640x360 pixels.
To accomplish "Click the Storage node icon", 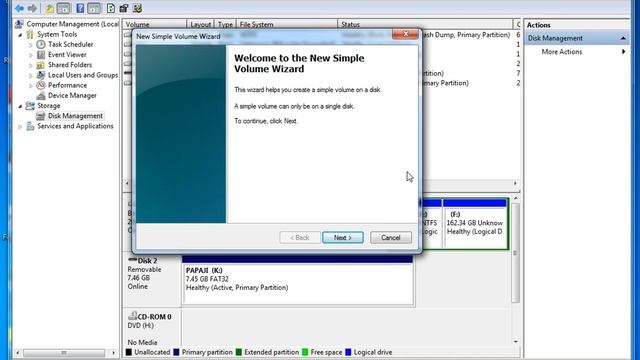I will pos(30,106).
